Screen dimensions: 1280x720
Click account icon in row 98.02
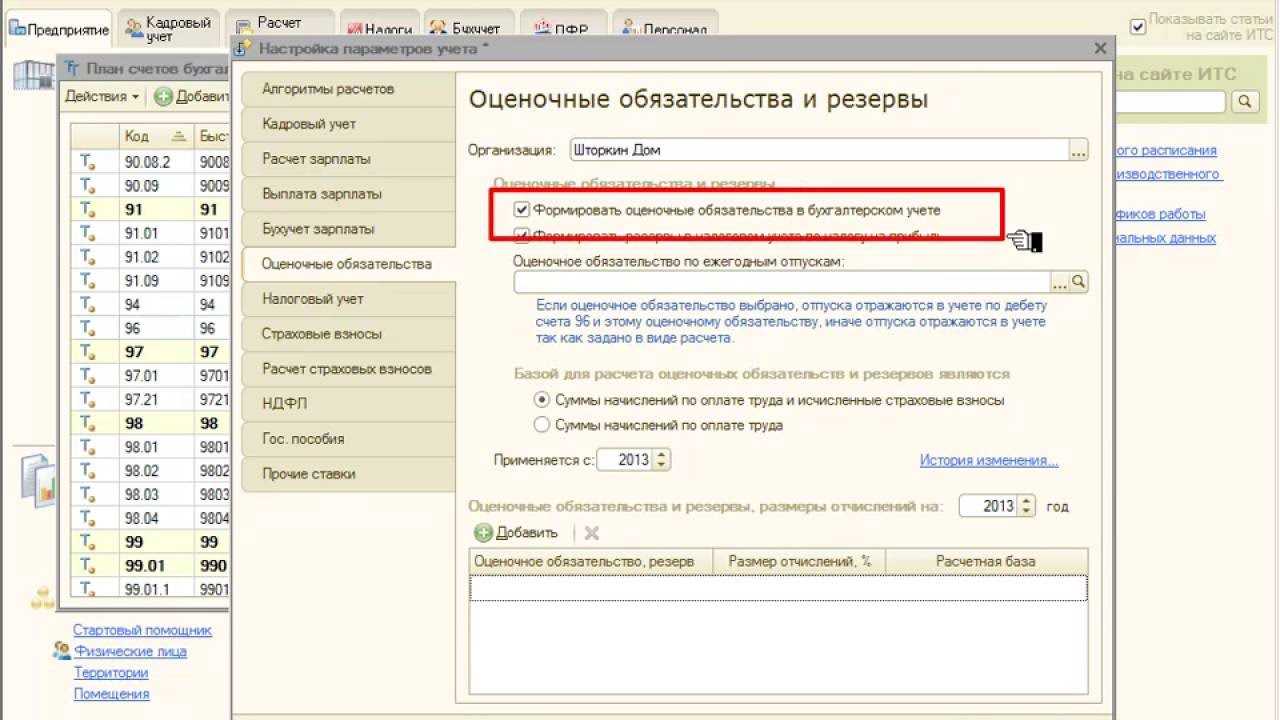87,471
